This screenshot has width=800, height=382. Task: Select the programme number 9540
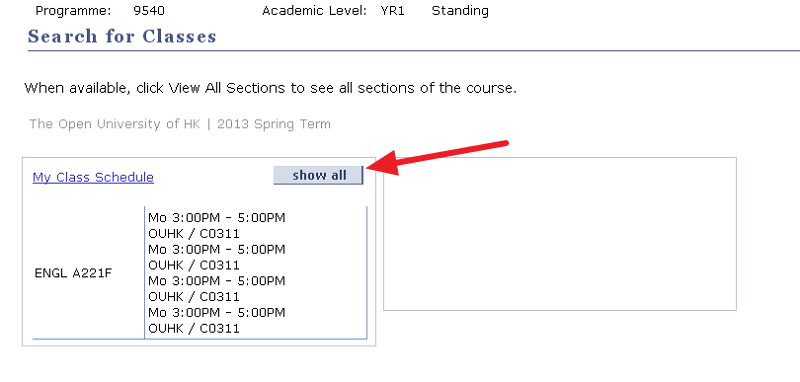tap(149, 11)
